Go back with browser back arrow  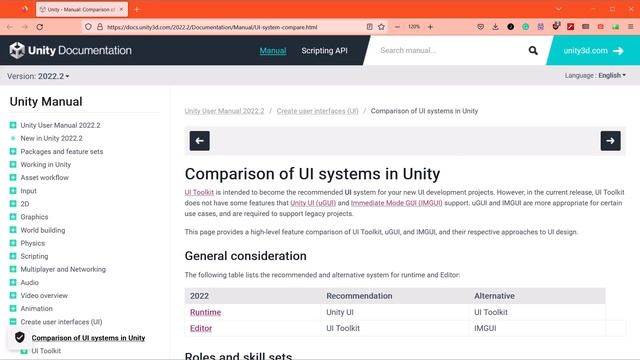click(x=10, y=27)
